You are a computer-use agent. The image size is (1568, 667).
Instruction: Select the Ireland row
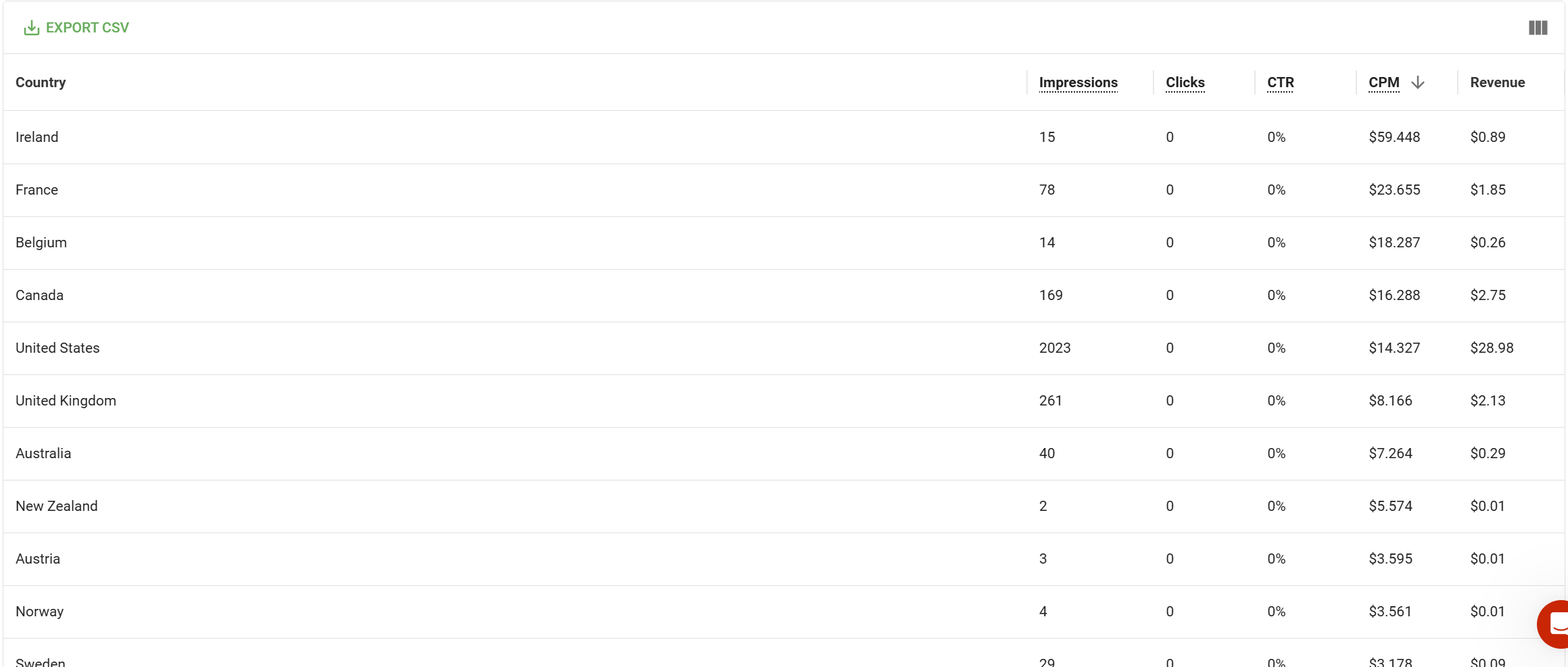(784, 137)
